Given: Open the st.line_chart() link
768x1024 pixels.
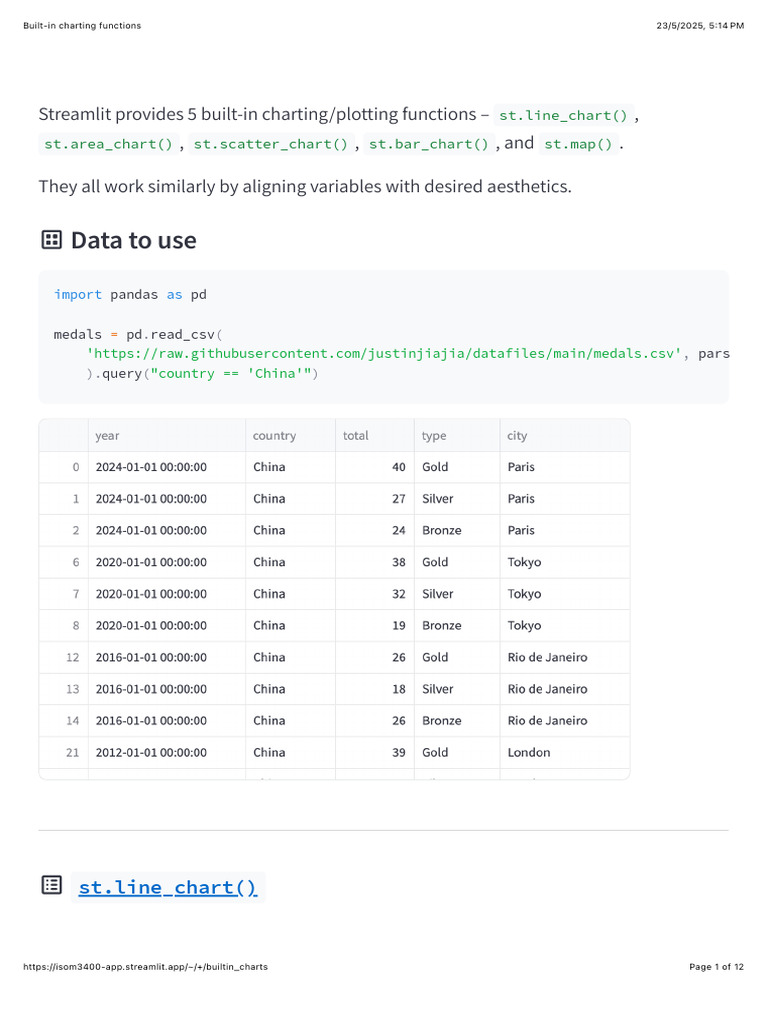Looking at the screenshot, I should (x=168, y=887).
